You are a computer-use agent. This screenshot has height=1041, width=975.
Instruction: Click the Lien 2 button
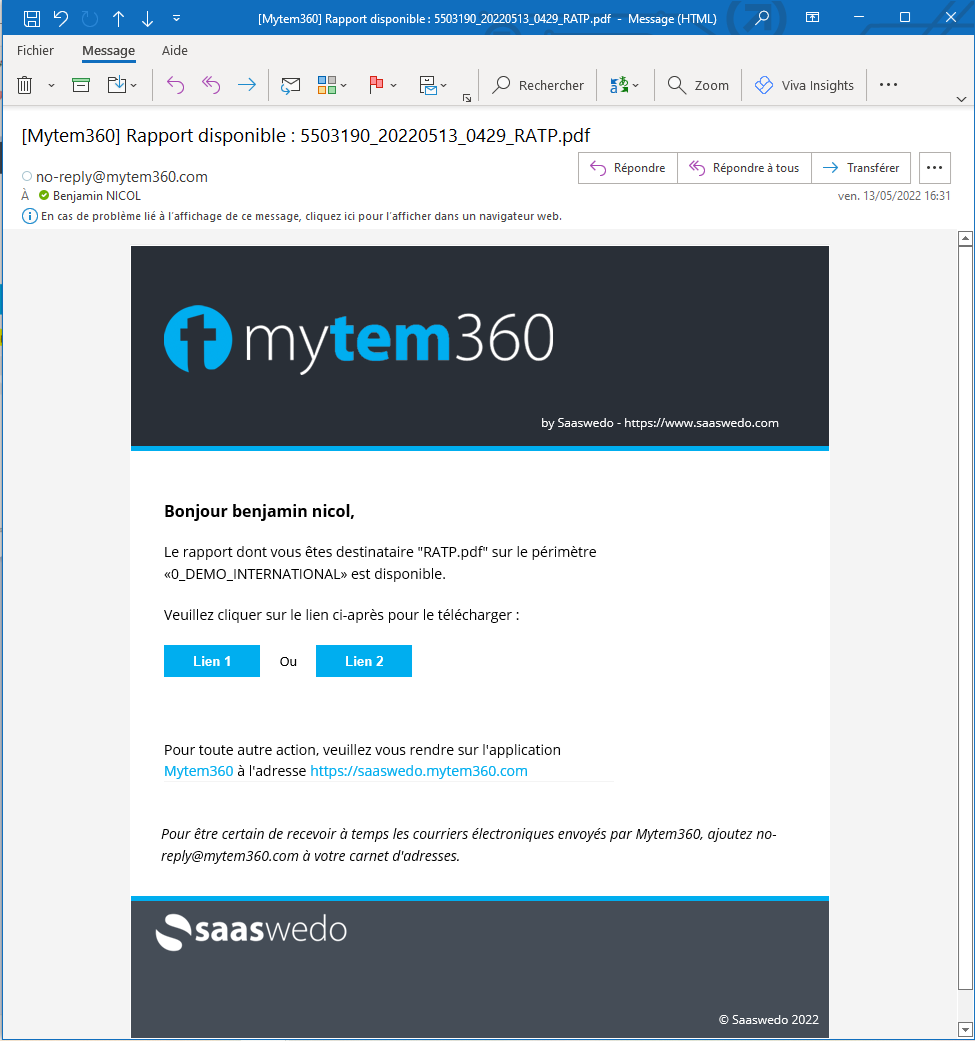[364, 661]
